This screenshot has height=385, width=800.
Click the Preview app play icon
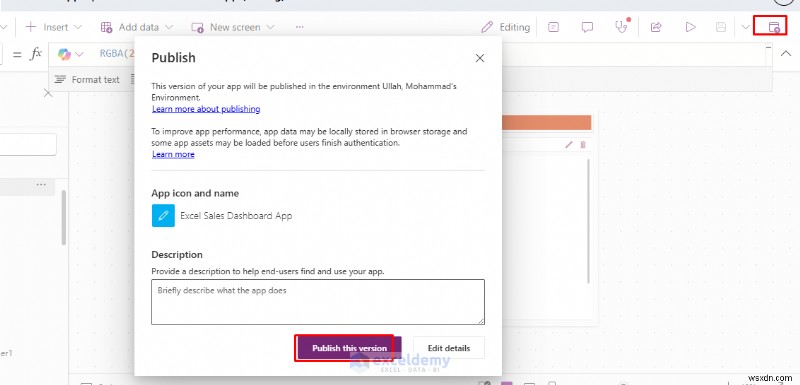(x=690, y=27)
